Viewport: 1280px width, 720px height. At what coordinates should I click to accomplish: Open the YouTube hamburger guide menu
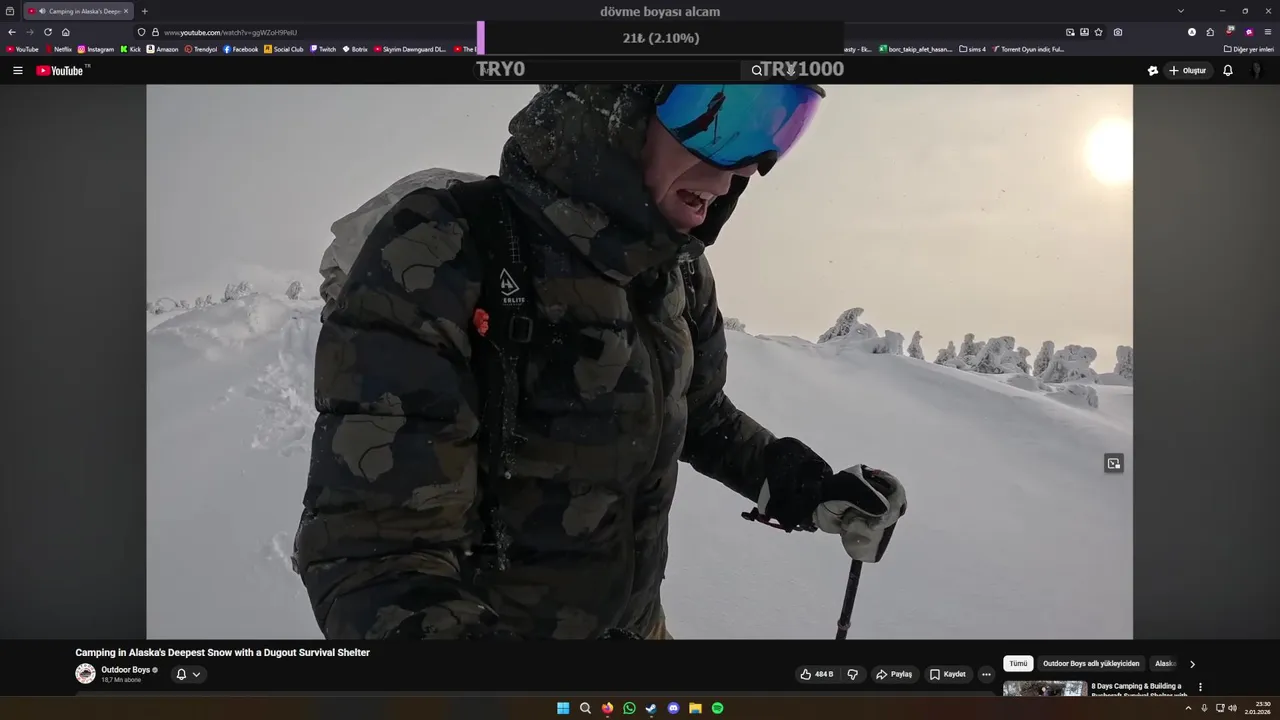pos(17,71)
